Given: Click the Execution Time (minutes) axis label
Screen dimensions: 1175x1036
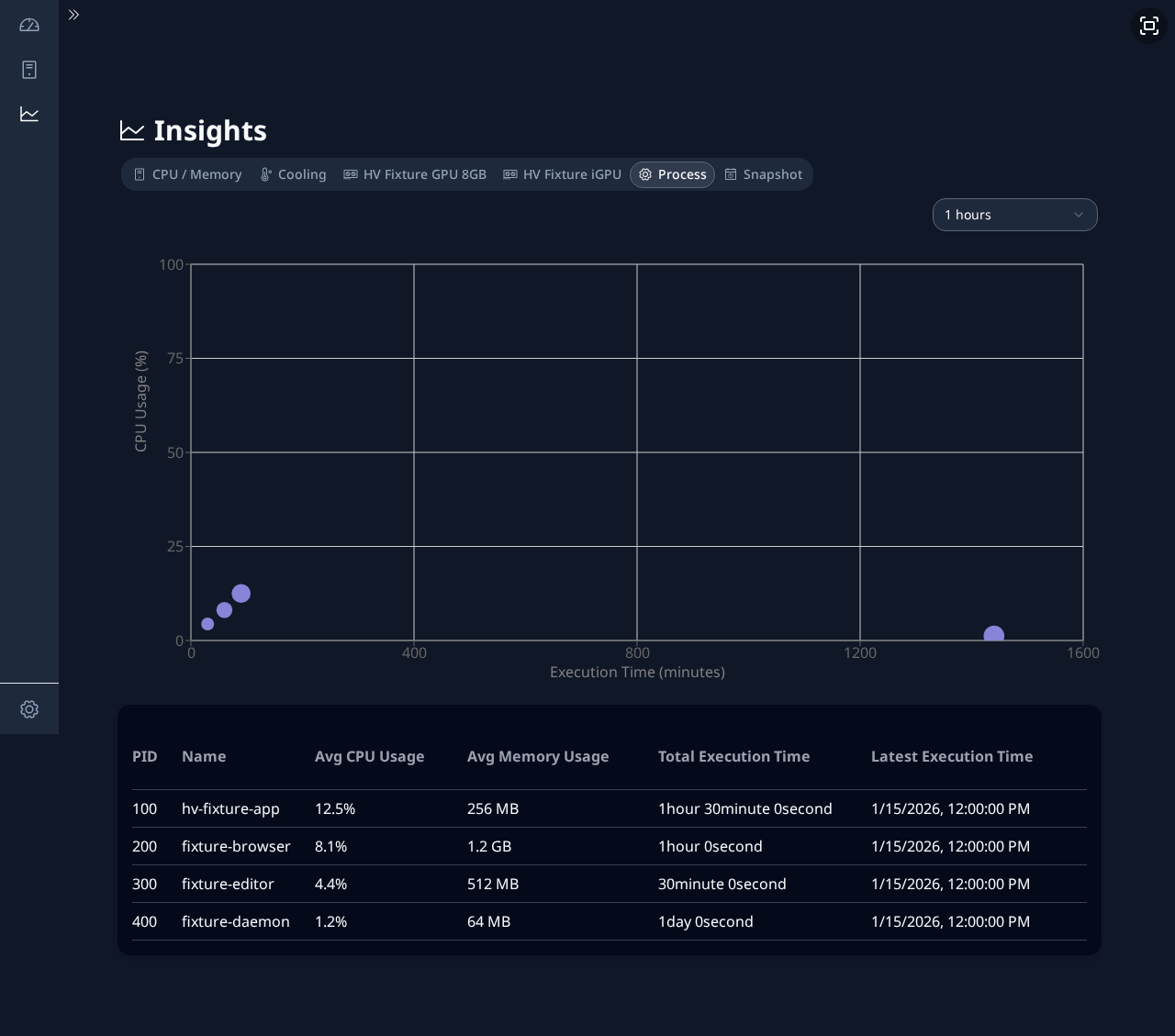Looking at the screenshot, I should click(x=637, y=673).
